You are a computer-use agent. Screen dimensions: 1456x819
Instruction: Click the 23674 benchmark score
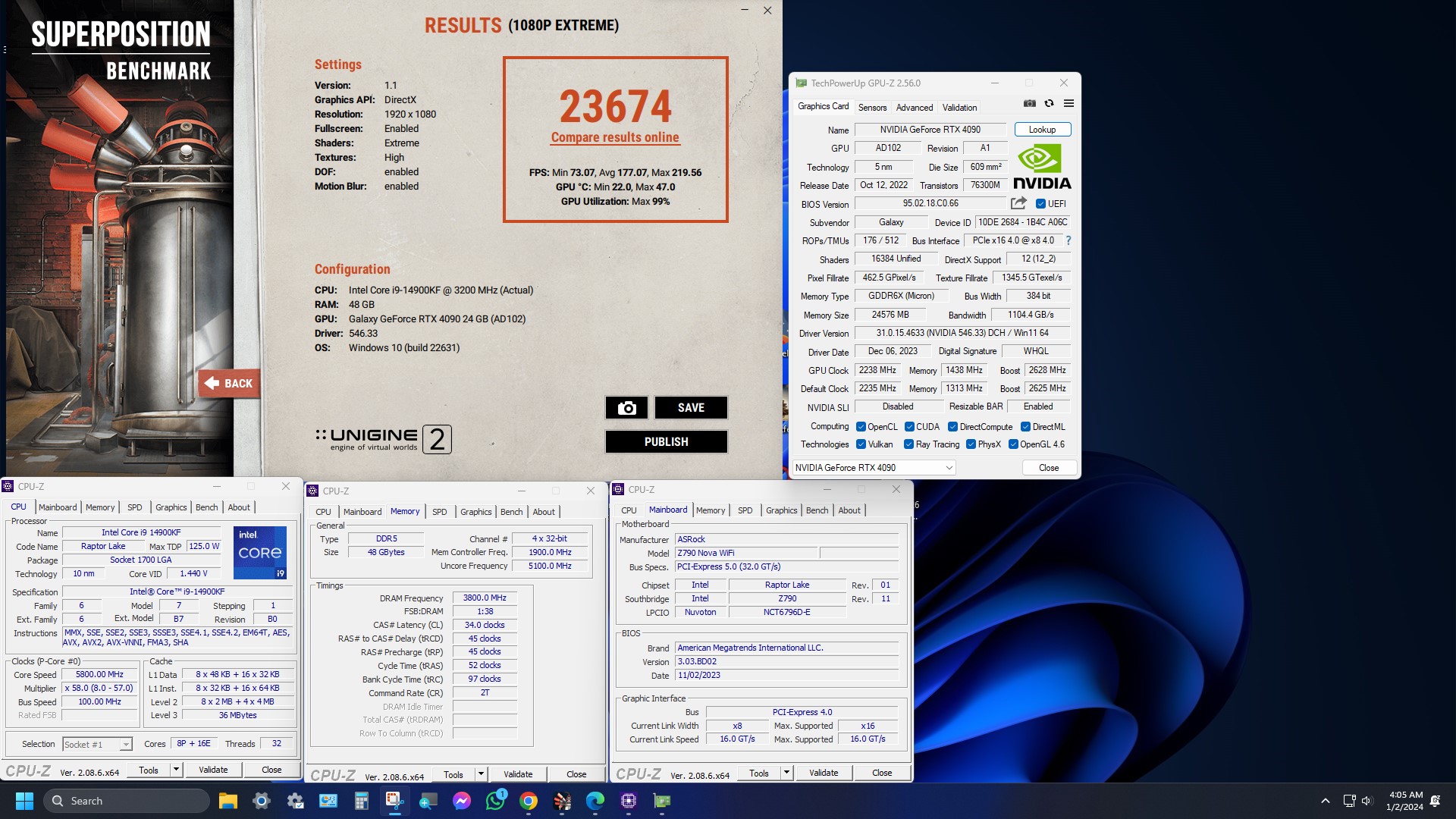pos(616,106)
